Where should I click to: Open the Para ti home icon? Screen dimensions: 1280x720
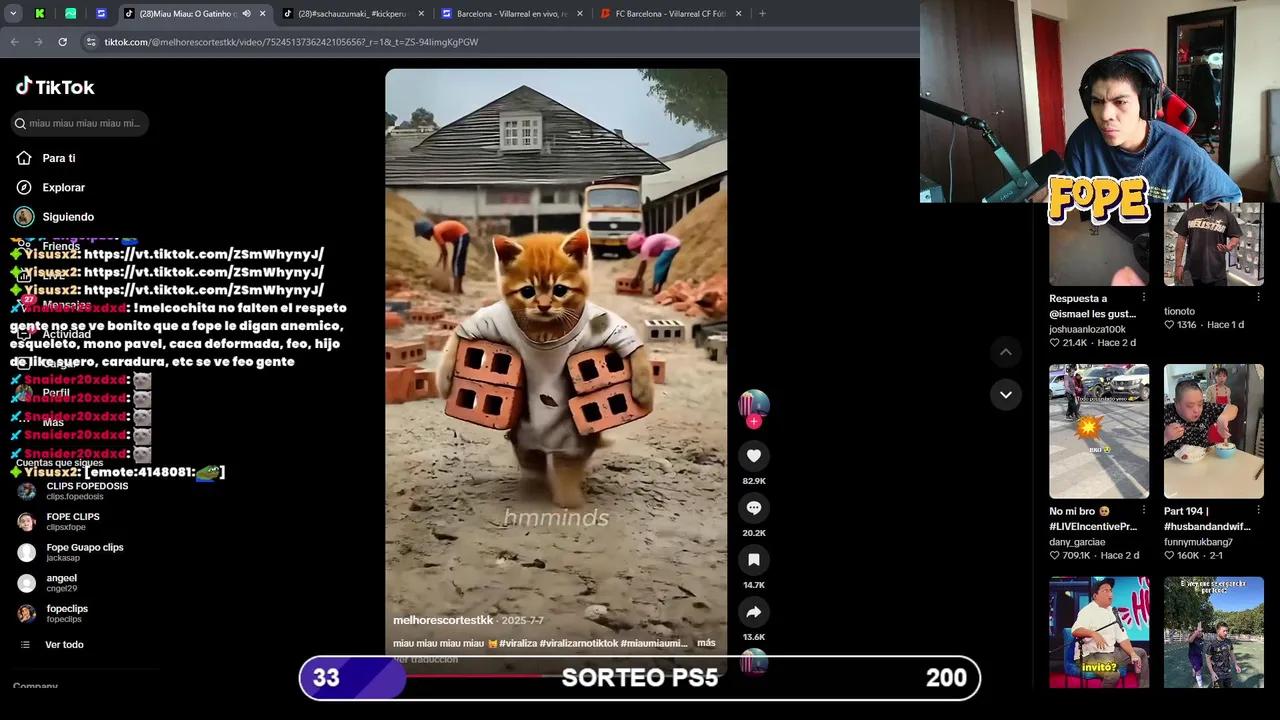[24, 158]
